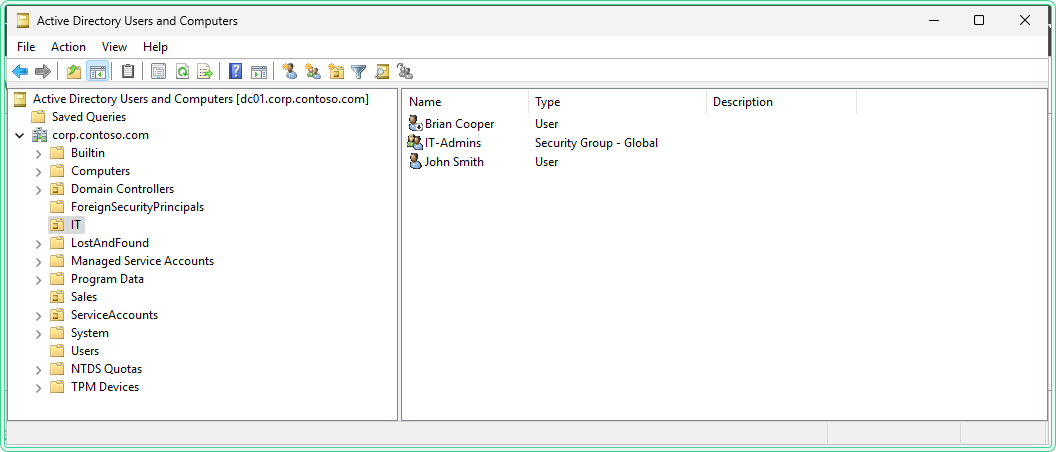This screenshot has height=452, width=1056.
Task: Create new user with toolbar icon
Action: (290, 71)
